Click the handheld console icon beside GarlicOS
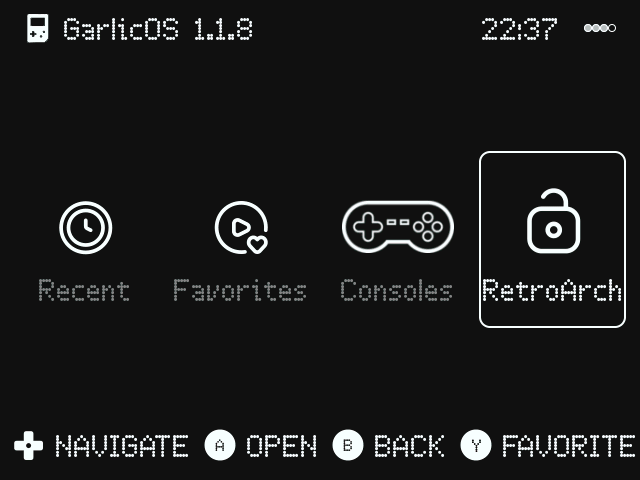This screenshot has width=640, height=480. click(38, 28)
